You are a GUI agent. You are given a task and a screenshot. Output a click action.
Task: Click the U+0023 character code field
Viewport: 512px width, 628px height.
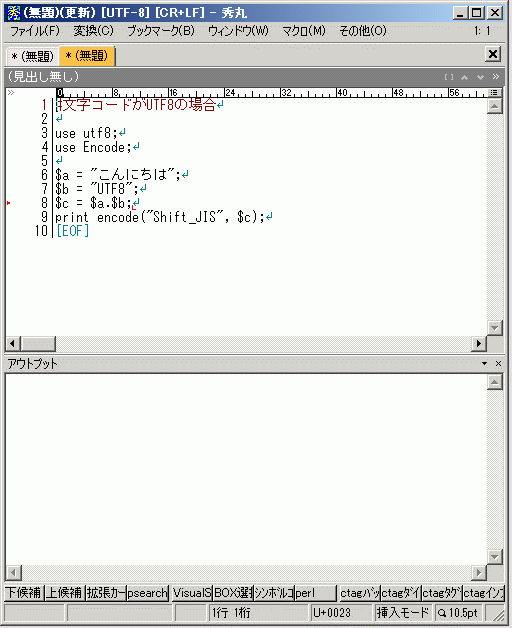pos(341,613)
